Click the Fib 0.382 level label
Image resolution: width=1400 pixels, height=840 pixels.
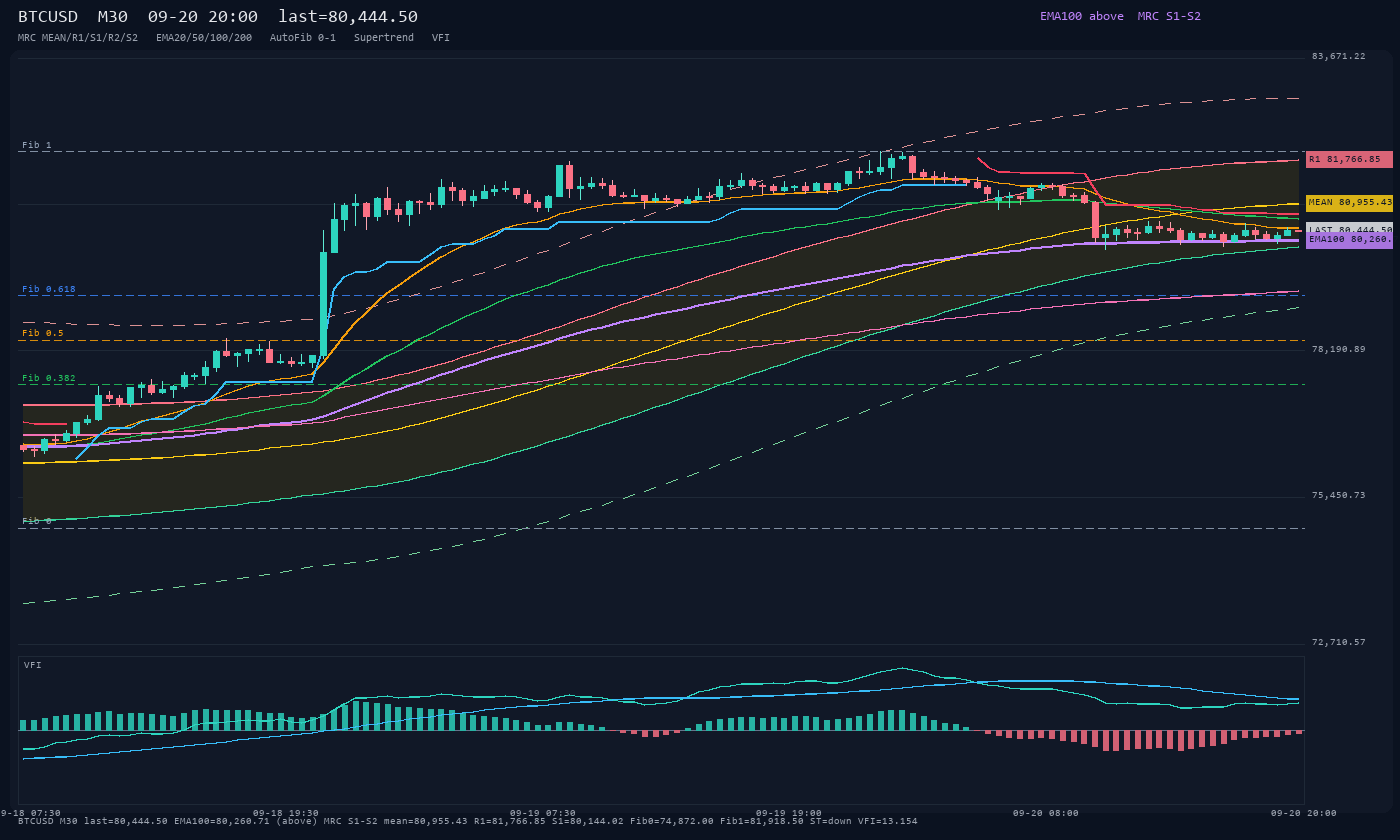coord(49,378)
